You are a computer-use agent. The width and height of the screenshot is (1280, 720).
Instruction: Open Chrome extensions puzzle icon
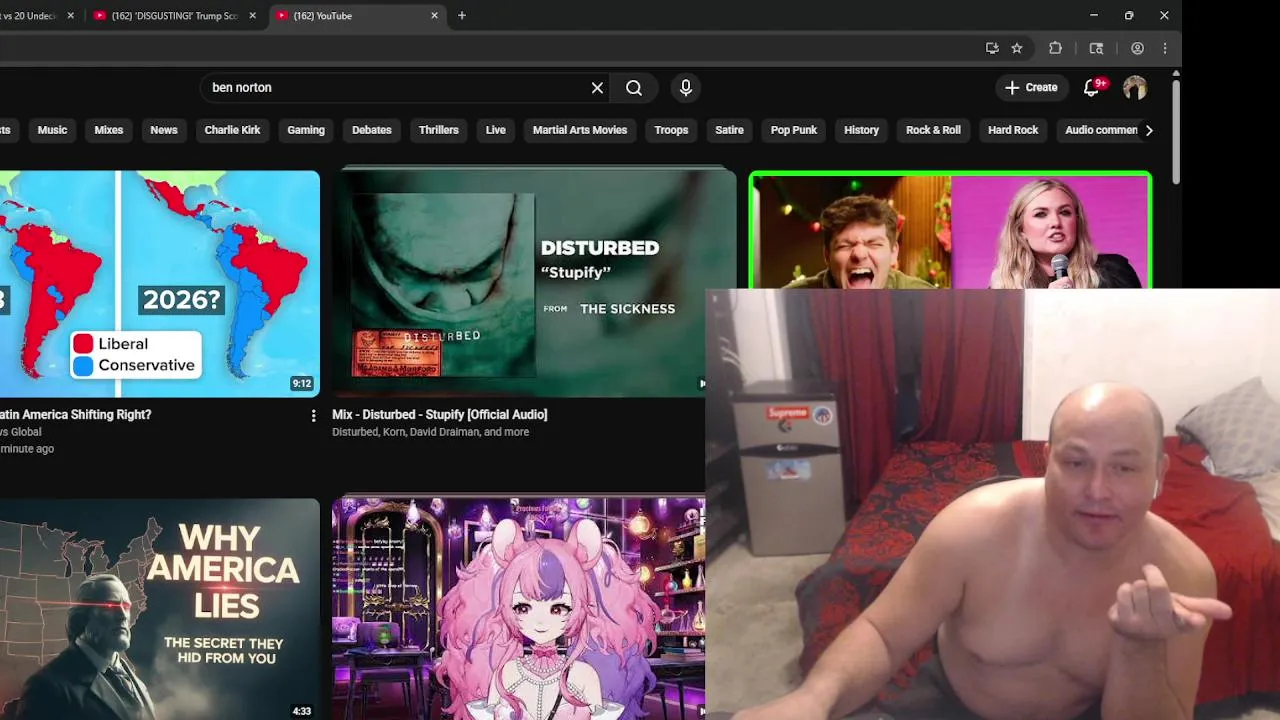(1055, 48)
